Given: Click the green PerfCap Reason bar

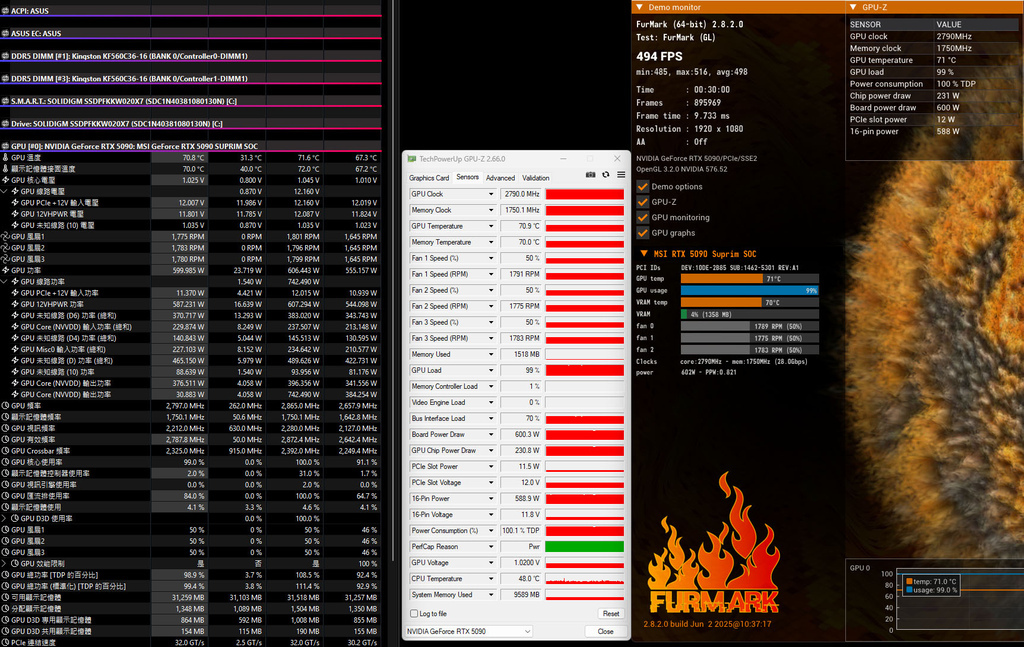Looking at the screenshot, I should coord(584,546).
